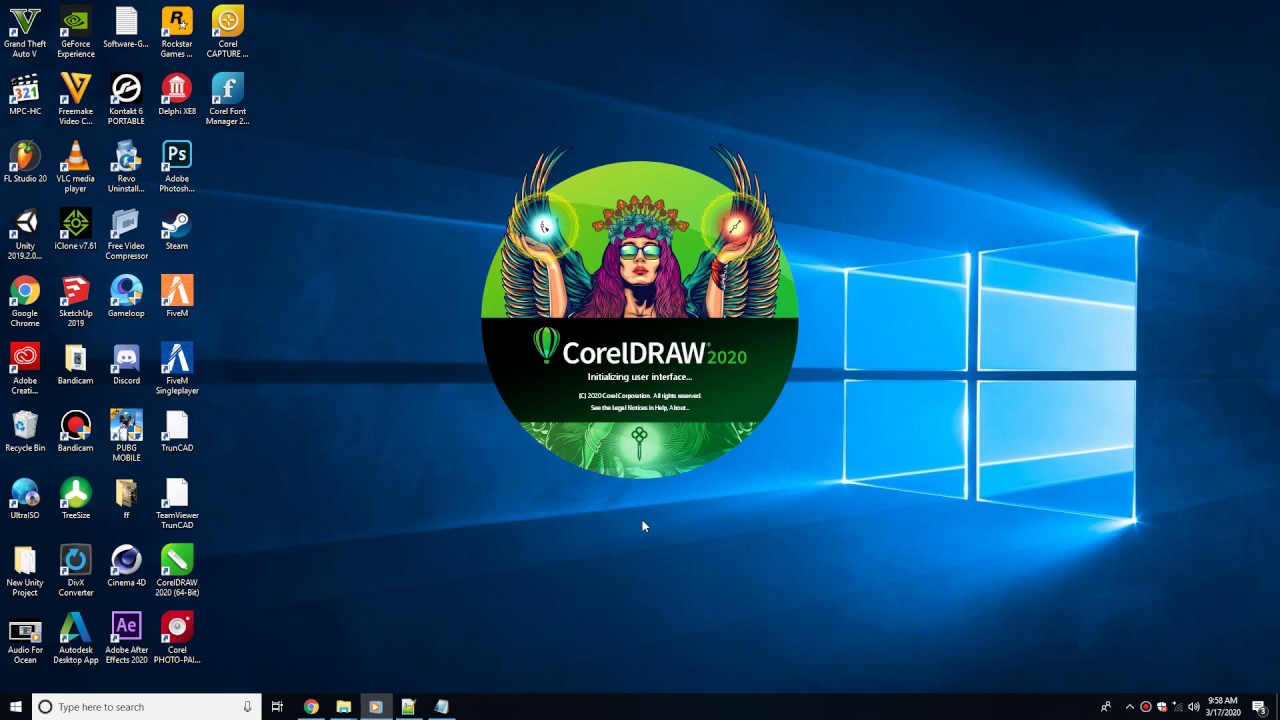Viewport: 1280px width, 720px height.
Task: Select FL Studio 20 icon
Action: click(25, 162)
